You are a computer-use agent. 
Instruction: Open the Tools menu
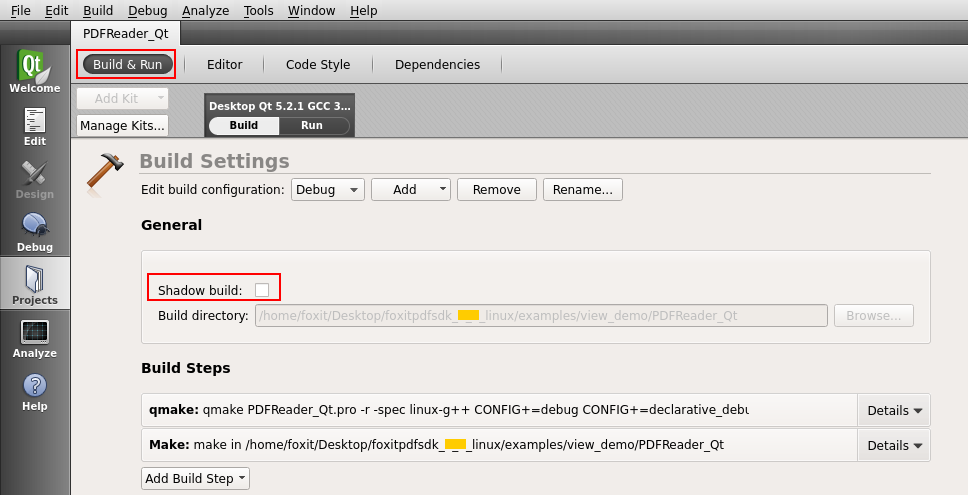click(258, 10)
